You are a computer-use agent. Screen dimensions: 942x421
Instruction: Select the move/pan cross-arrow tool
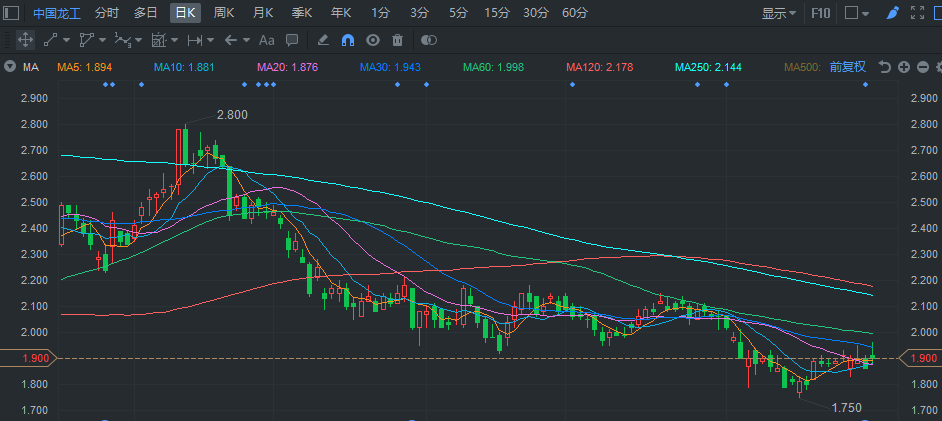(25, 40)
